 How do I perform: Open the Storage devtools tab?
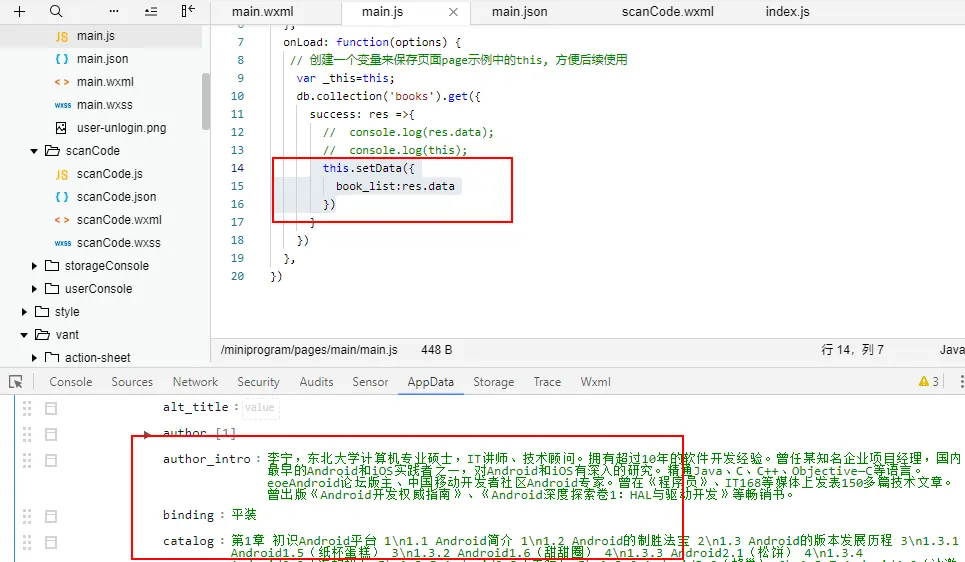click(x=494, y=382)
